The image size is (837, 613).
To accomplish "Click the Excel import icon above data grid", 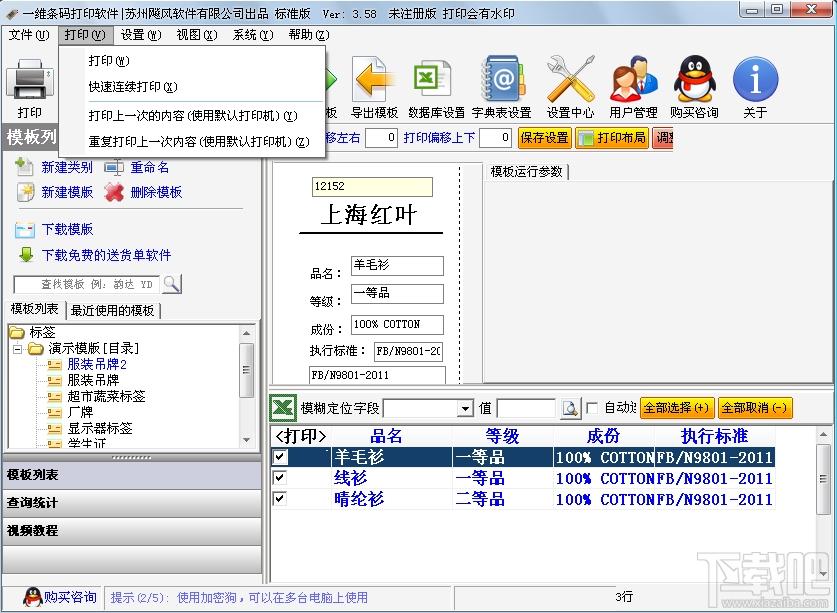I will (x=282, y=408).
